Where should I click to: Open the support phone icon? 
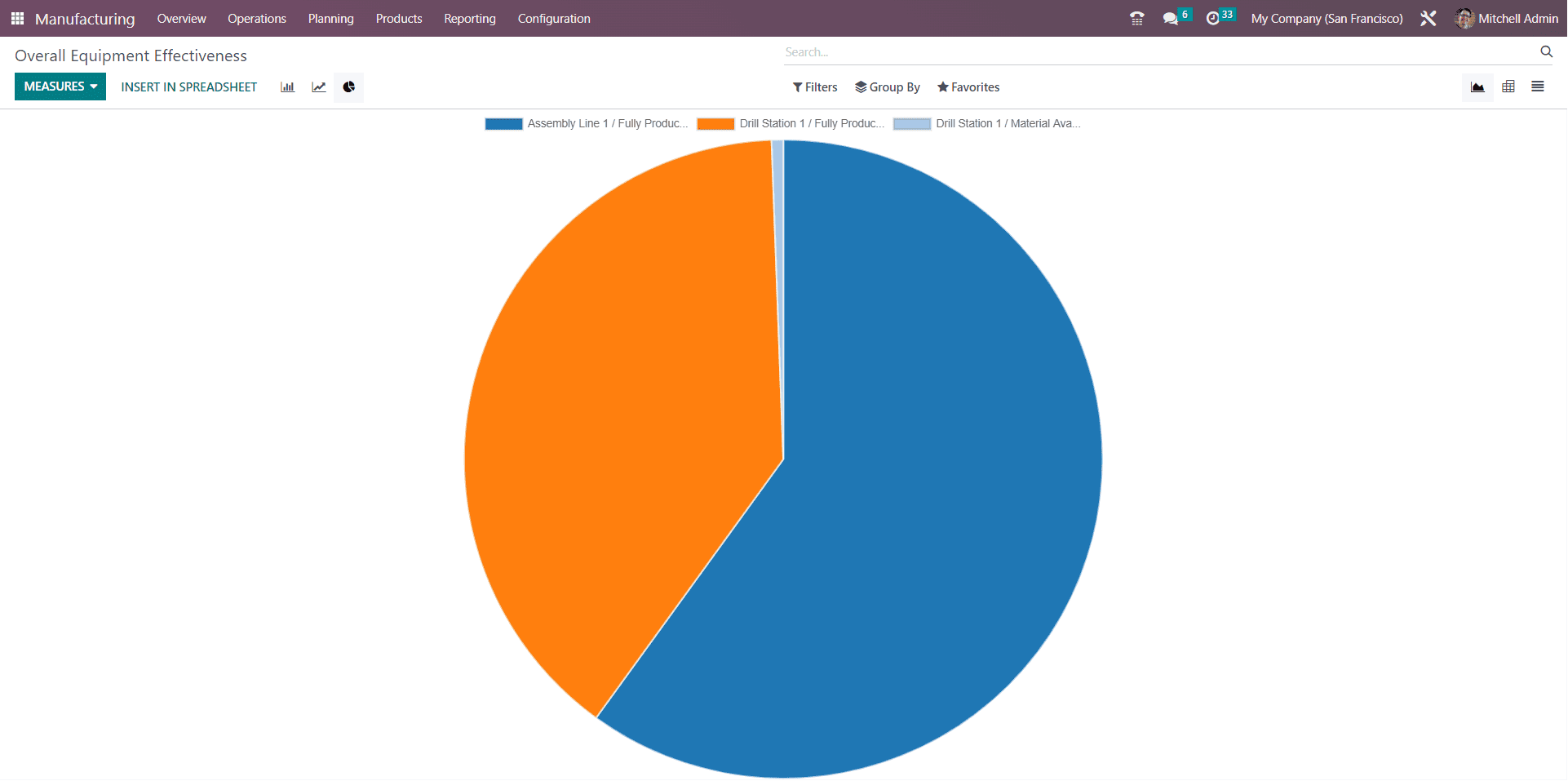click(1136, 18)
